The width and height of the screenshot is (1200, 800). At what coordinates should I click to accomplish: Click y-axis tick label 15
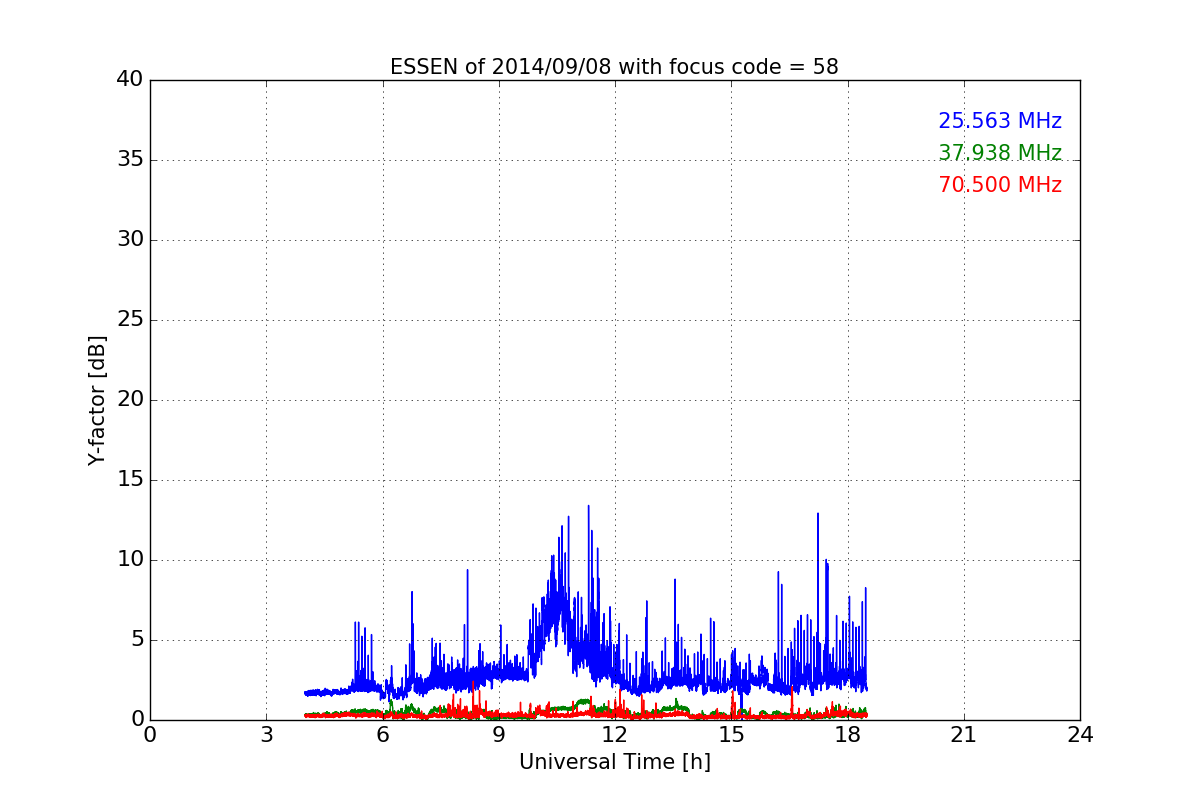click(130, 480)
